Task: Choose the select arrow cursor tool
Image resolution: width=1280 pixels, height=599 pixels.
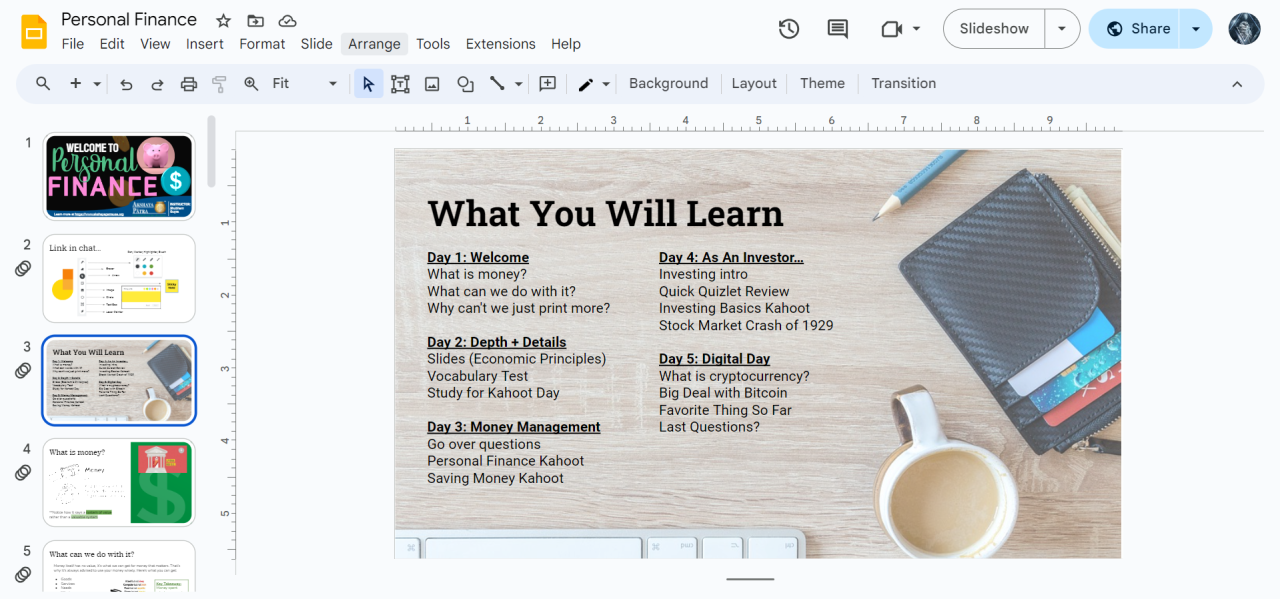Action: [369, 84]
